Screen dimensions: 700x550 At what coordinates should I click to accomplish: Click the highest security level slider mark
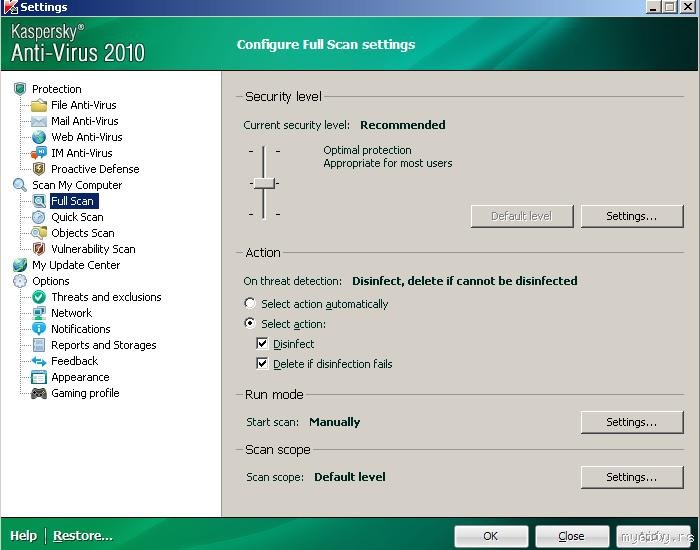click(264, 151)
